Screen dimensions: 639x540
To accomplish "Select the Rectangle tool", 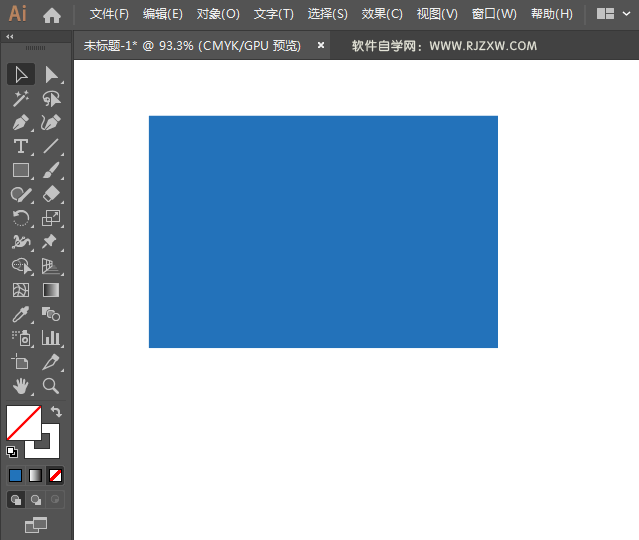I will pos(21,170).
